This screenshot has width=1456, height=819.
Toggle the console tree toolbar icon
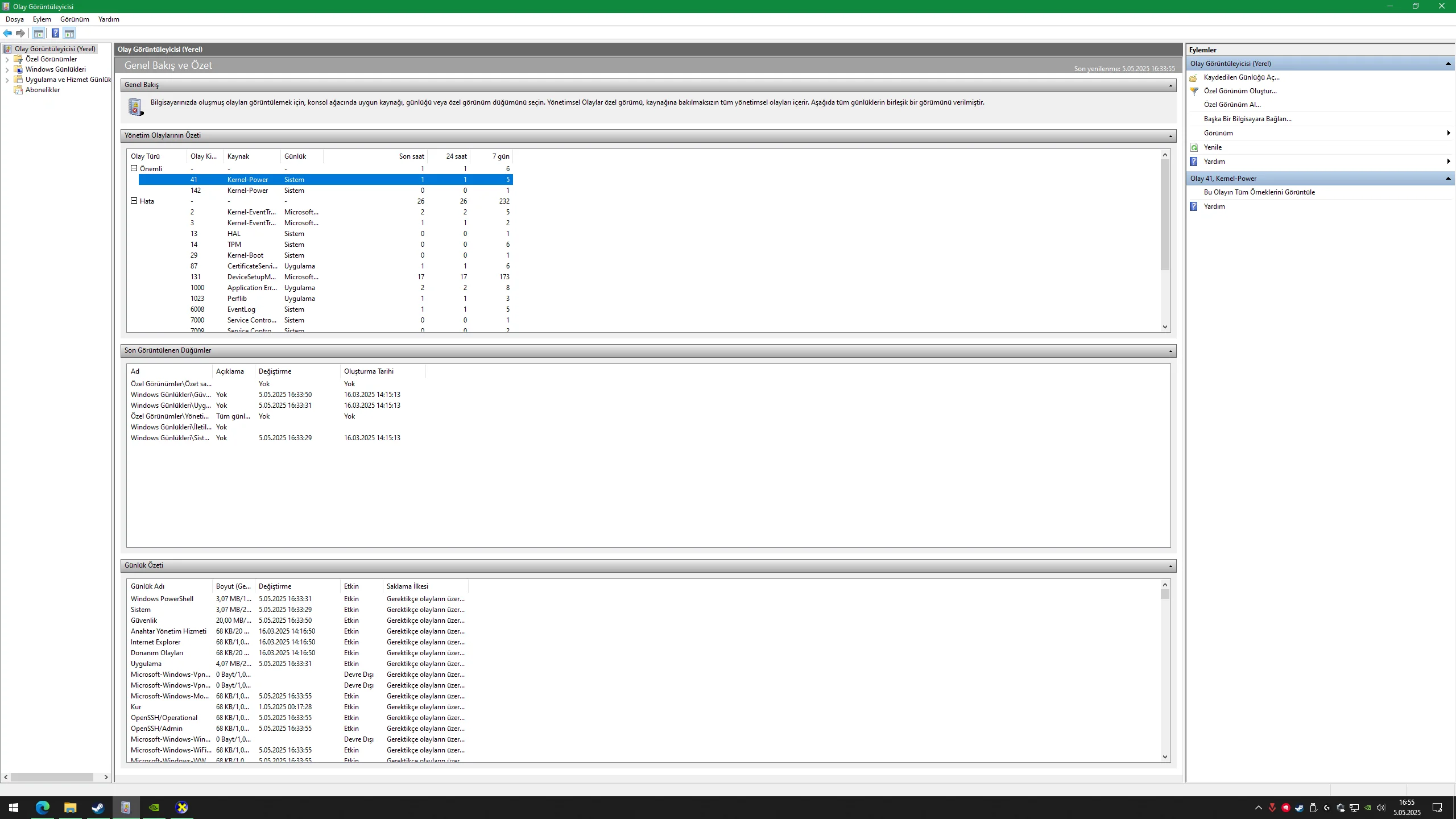coord(38,33)
